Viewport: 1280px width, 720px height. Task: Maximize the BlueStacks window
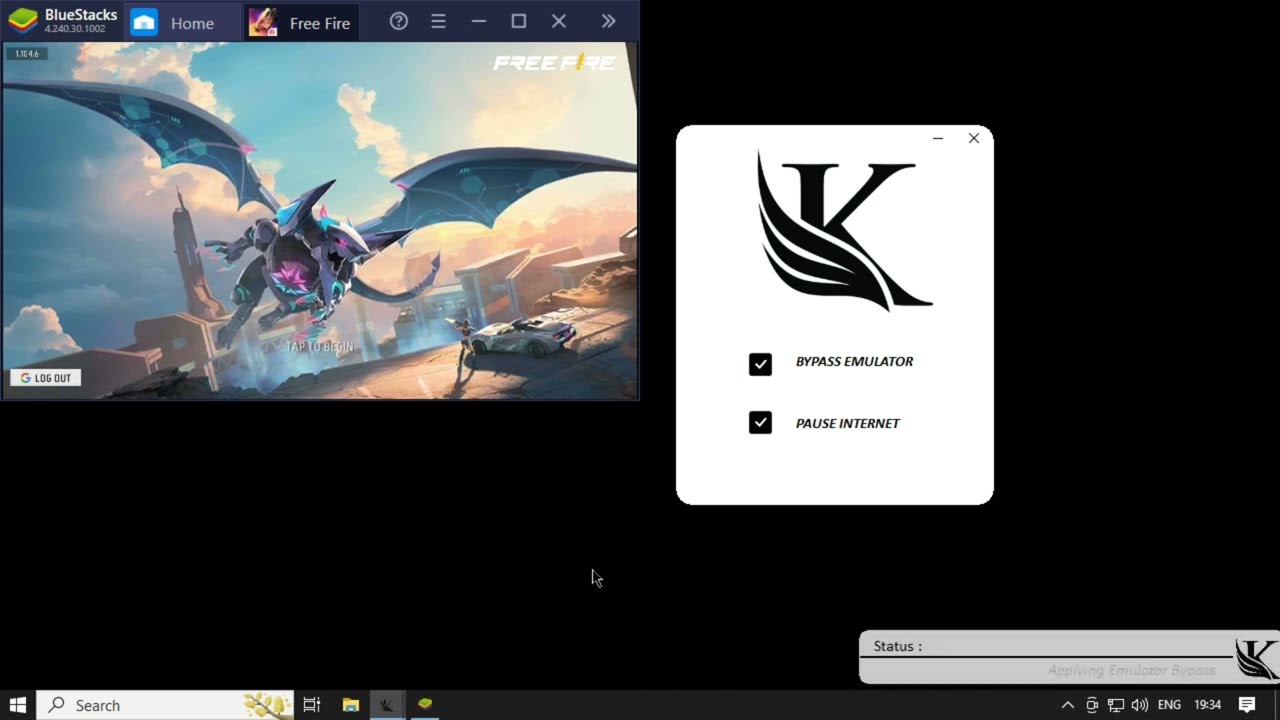pyautogui.click(x=518, y=21)
